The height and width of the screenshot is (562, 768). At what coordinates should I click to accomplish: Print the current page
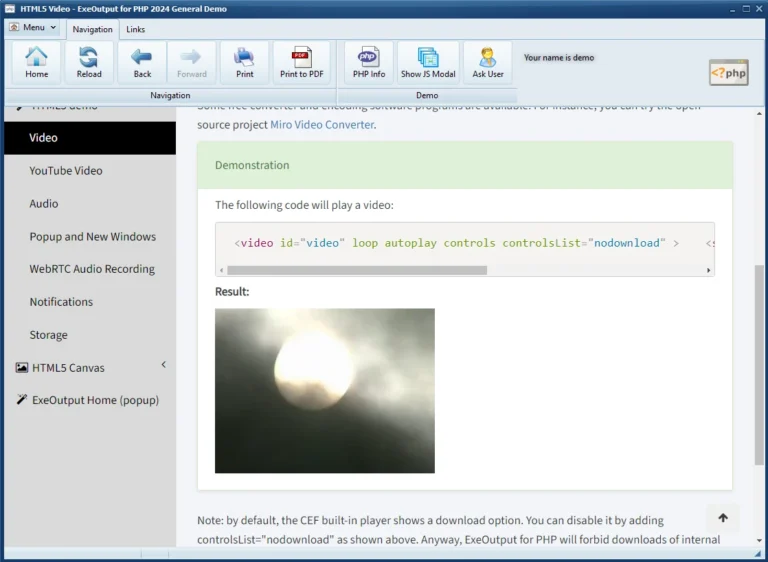coord(244,62)
